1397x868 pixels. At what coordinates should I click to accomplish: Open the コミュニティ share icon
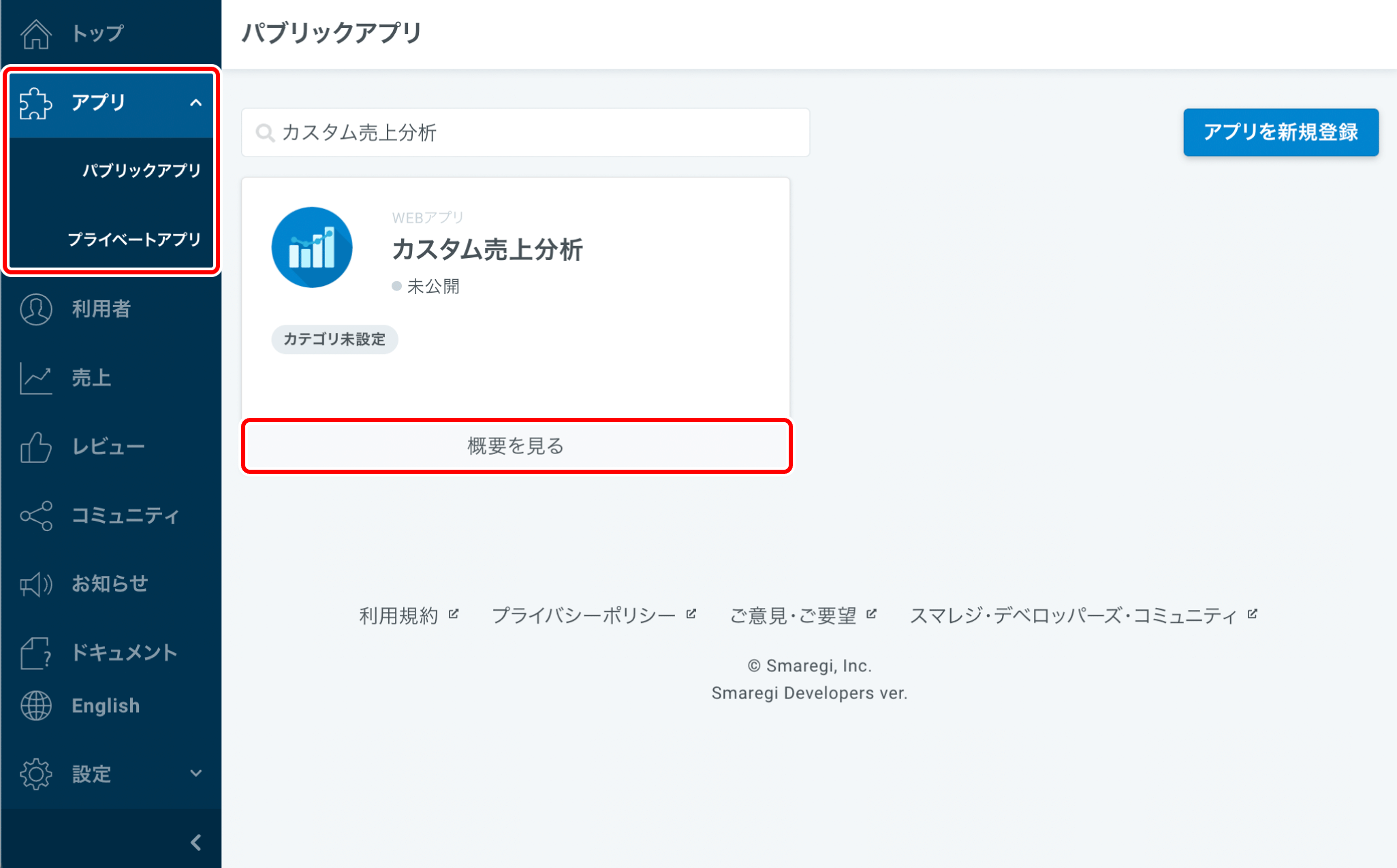coord(36,515)
